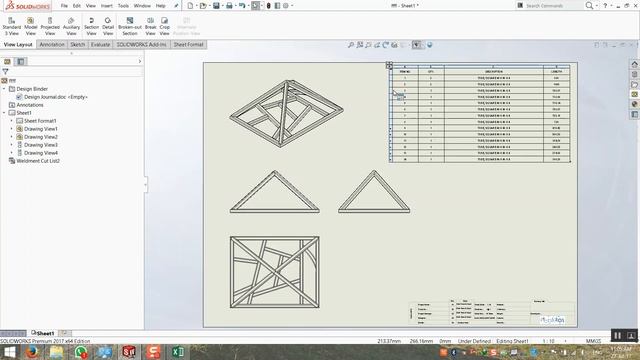Open the New document dropdown arrow
This screenshot has height=360, width=640.
point(196,6)
